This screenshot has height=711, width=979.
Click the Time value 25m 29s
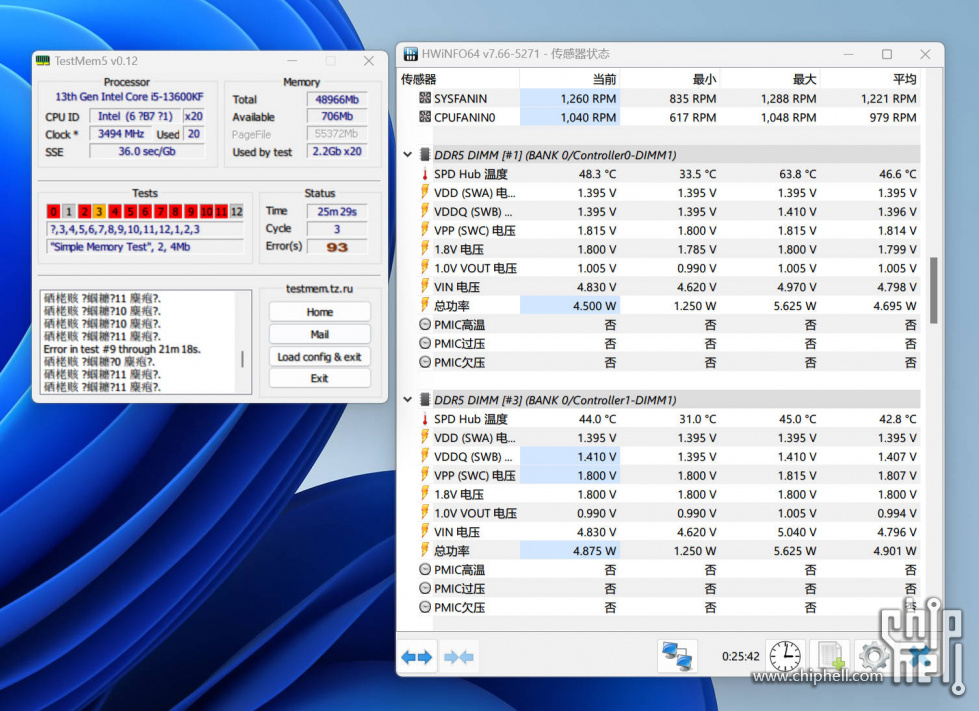tap(337, 212)
